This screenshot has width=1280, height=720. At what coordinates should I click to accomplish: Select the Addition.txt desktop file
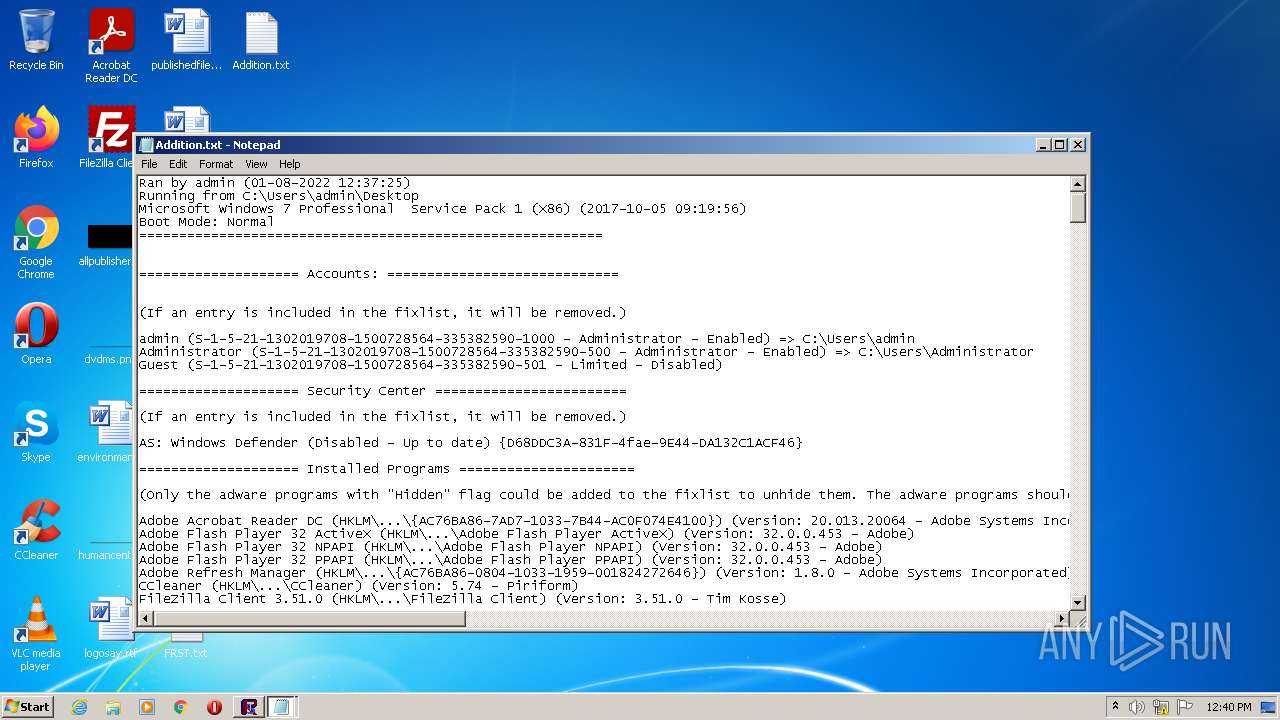(261, 40)
